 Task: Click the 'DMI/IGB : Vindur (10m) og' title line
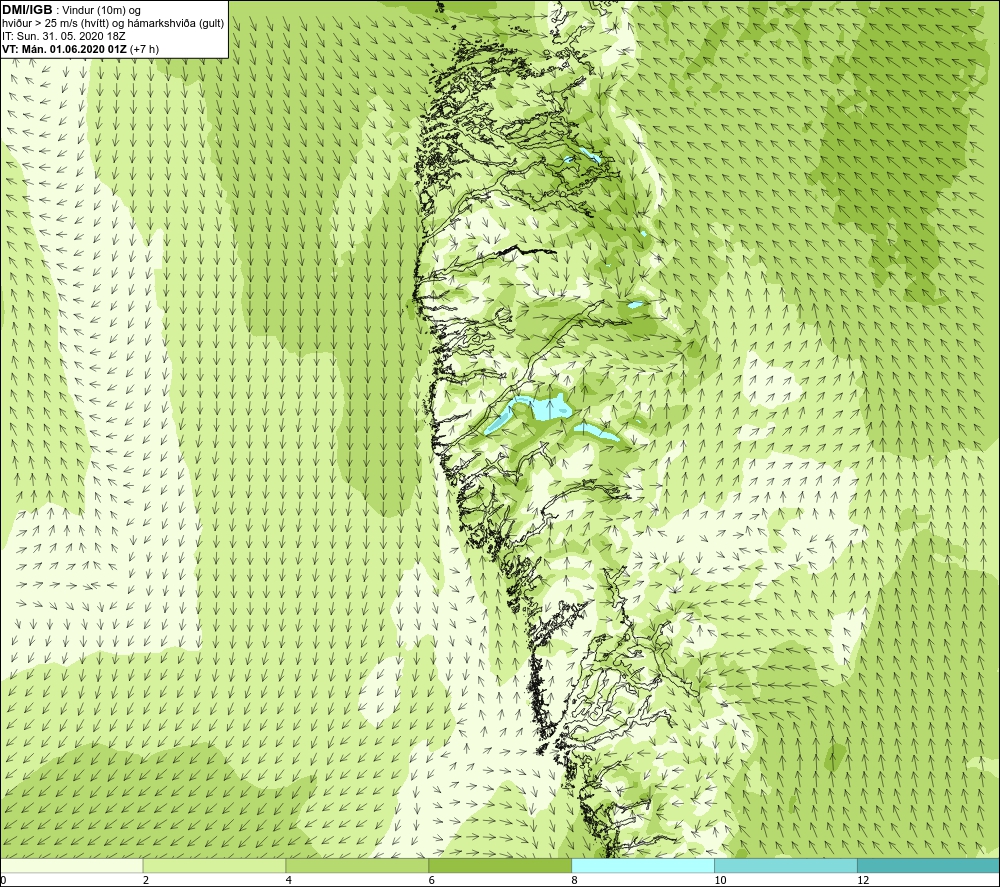pyautogui.click(x=71, y=10)
